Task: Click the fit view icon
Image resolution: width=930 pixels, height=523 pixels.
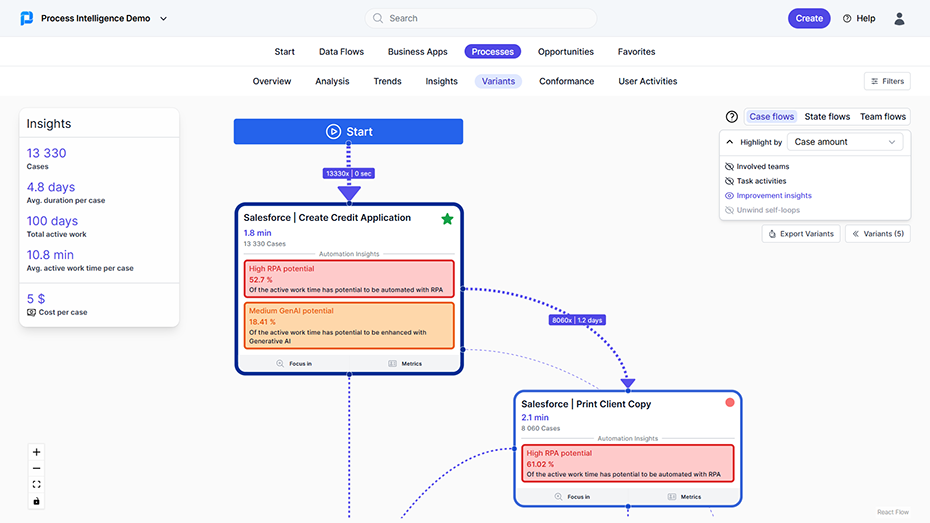Action: point(36,484)
